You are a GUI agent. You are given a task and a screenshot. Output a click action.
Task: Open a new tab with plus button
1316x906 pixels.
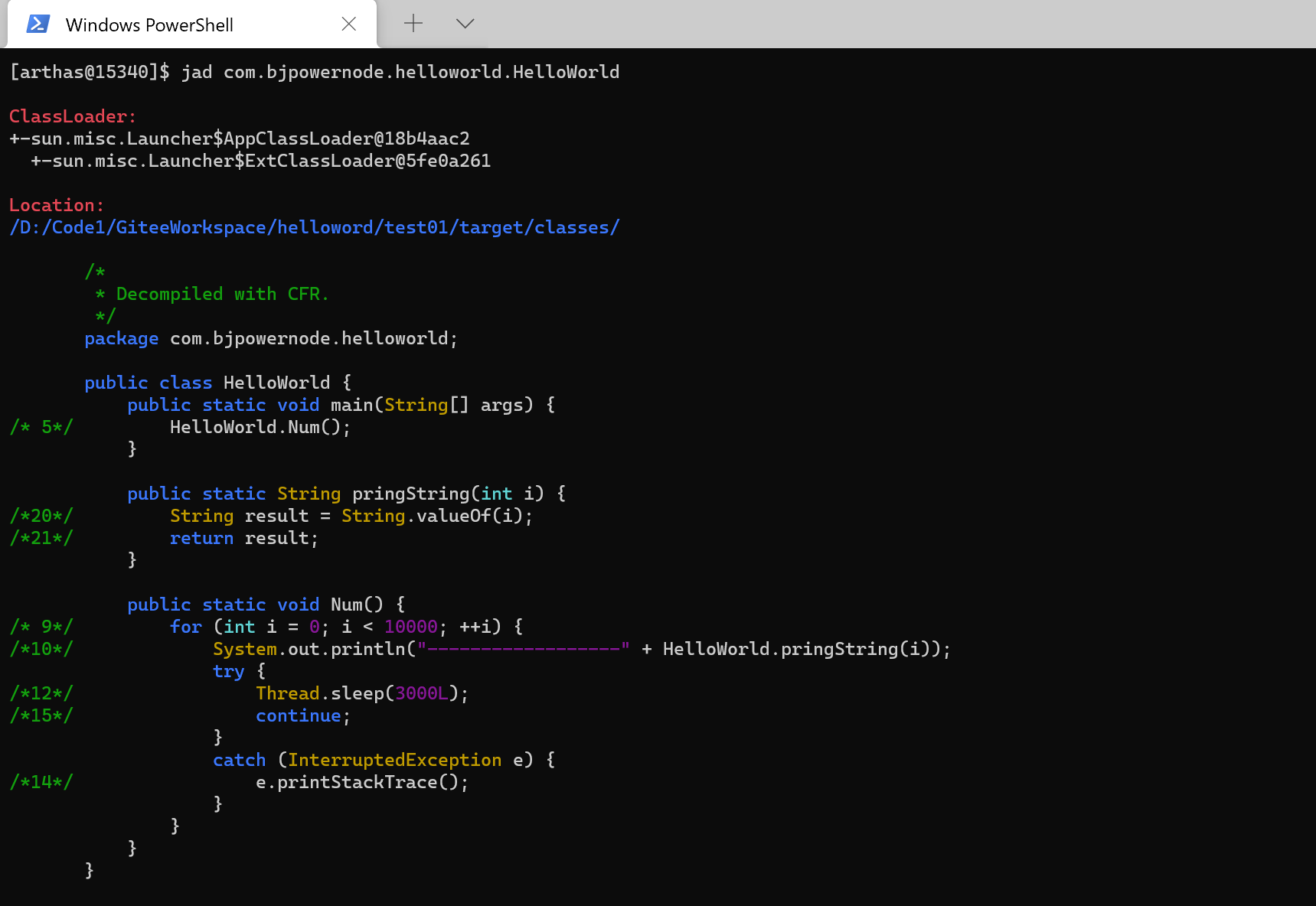(413, 23)
